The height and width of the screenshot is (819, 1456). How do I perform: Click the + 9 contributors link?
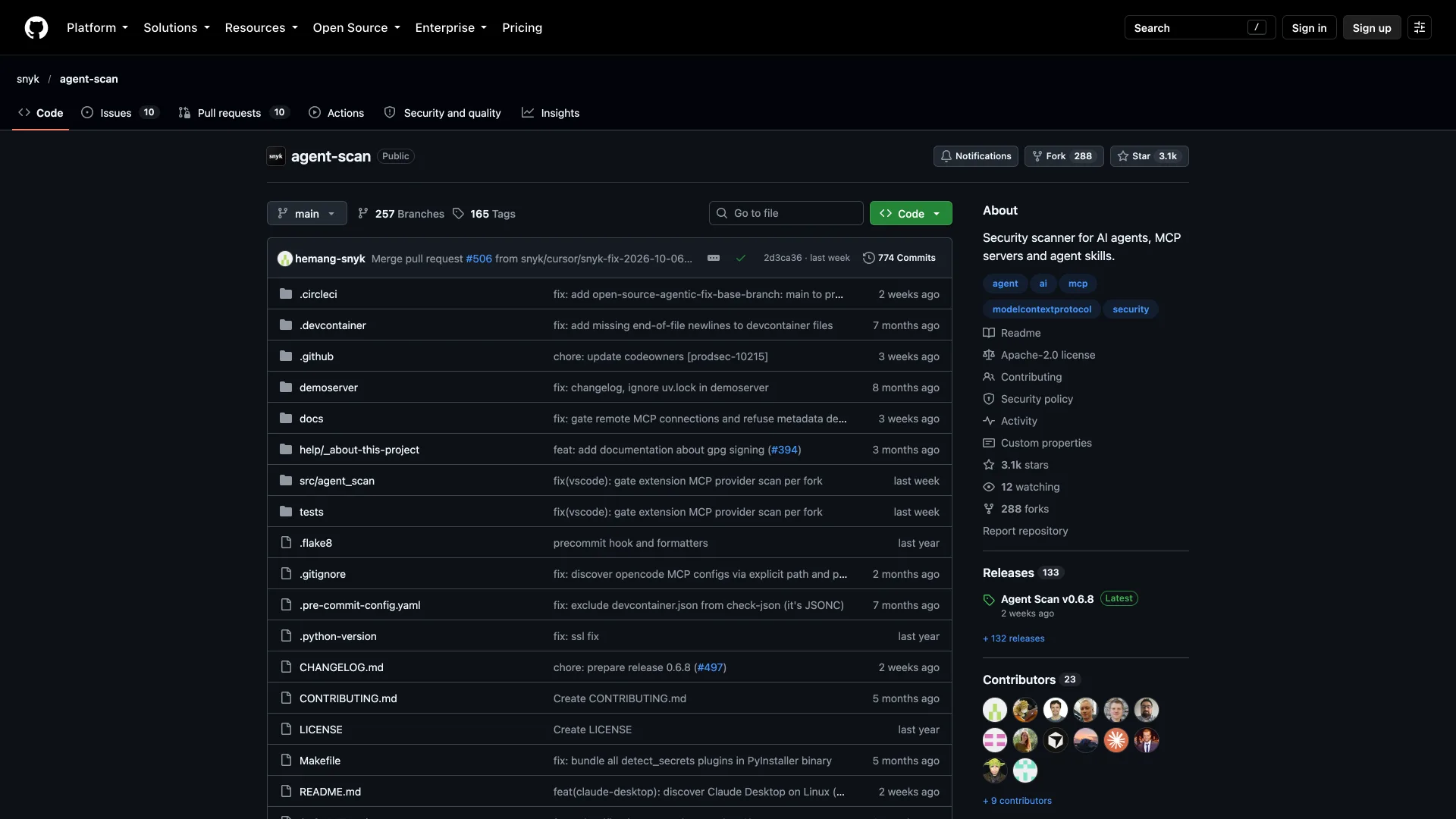tap(1017, 801)
